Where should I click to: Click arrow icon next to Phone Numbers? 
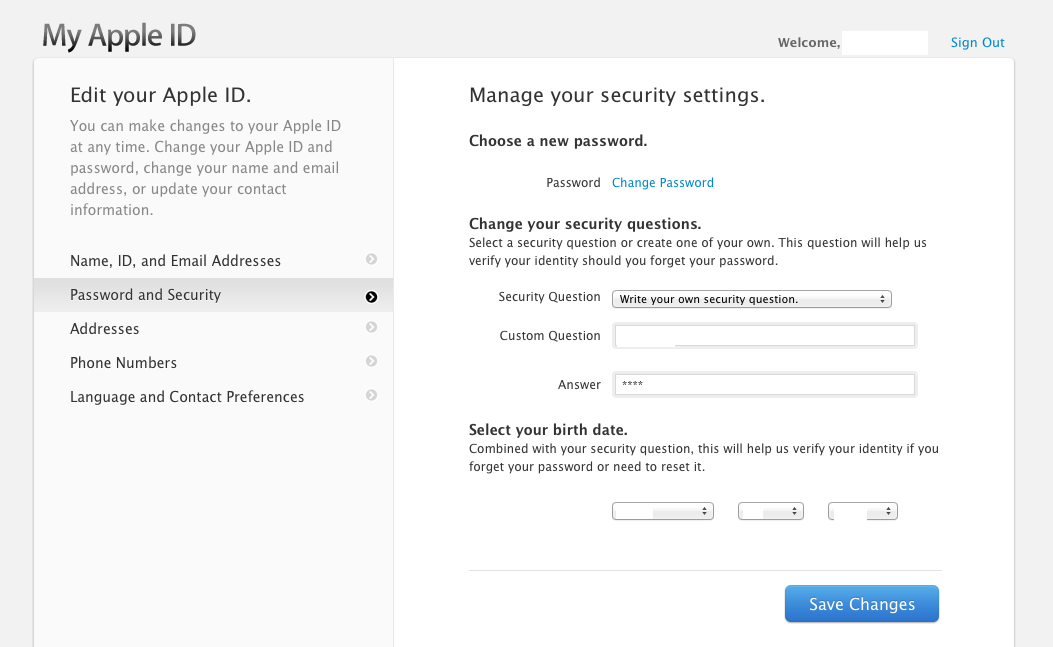(371, 361)
